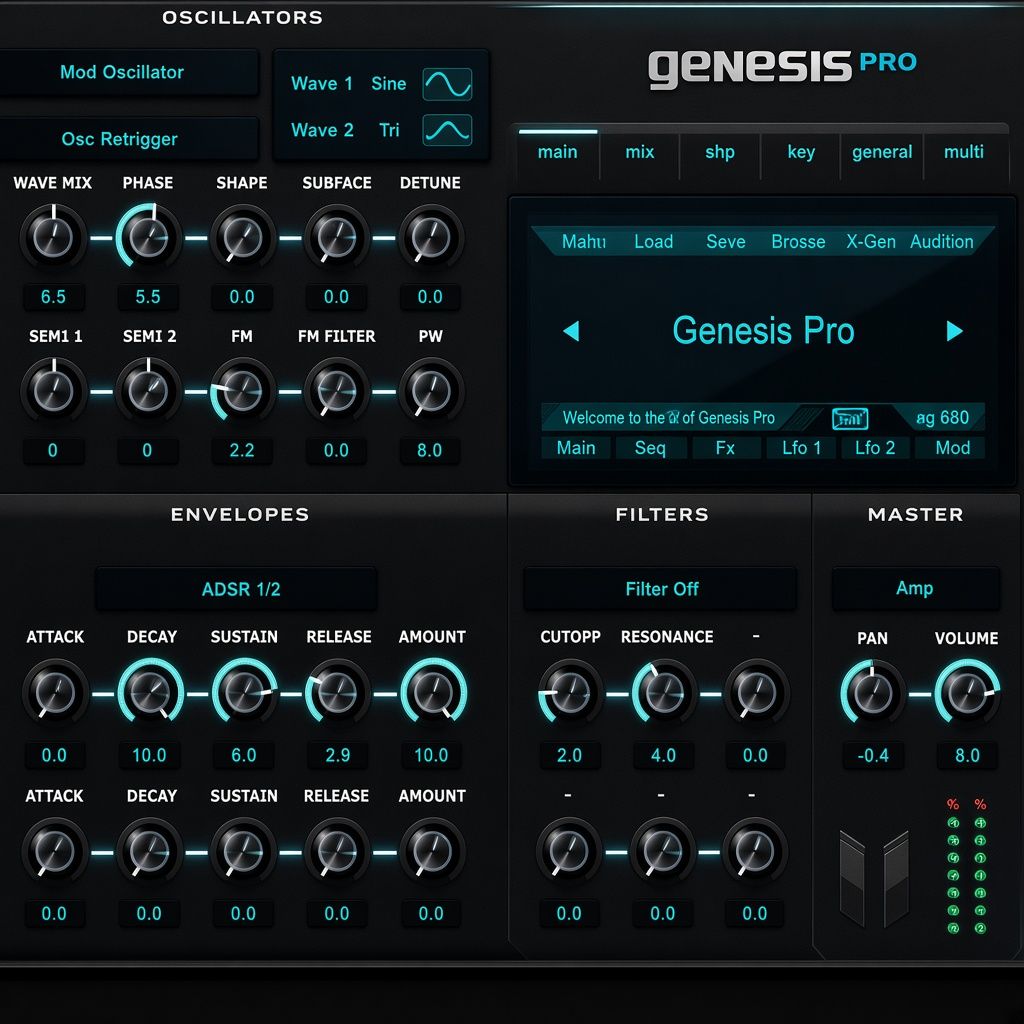Click the Audition button
The image size is (1024, 1024).
pos(942,242)
